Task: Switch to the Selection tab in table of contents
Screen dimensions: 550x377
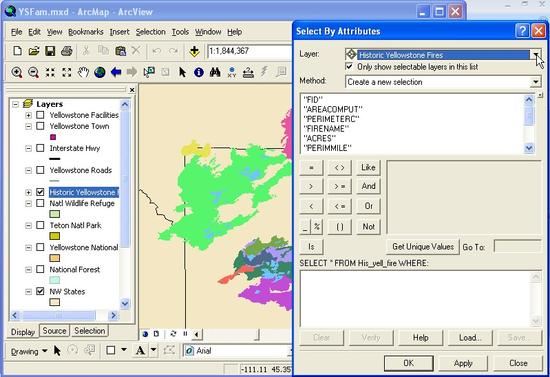Action: [89, 331]
